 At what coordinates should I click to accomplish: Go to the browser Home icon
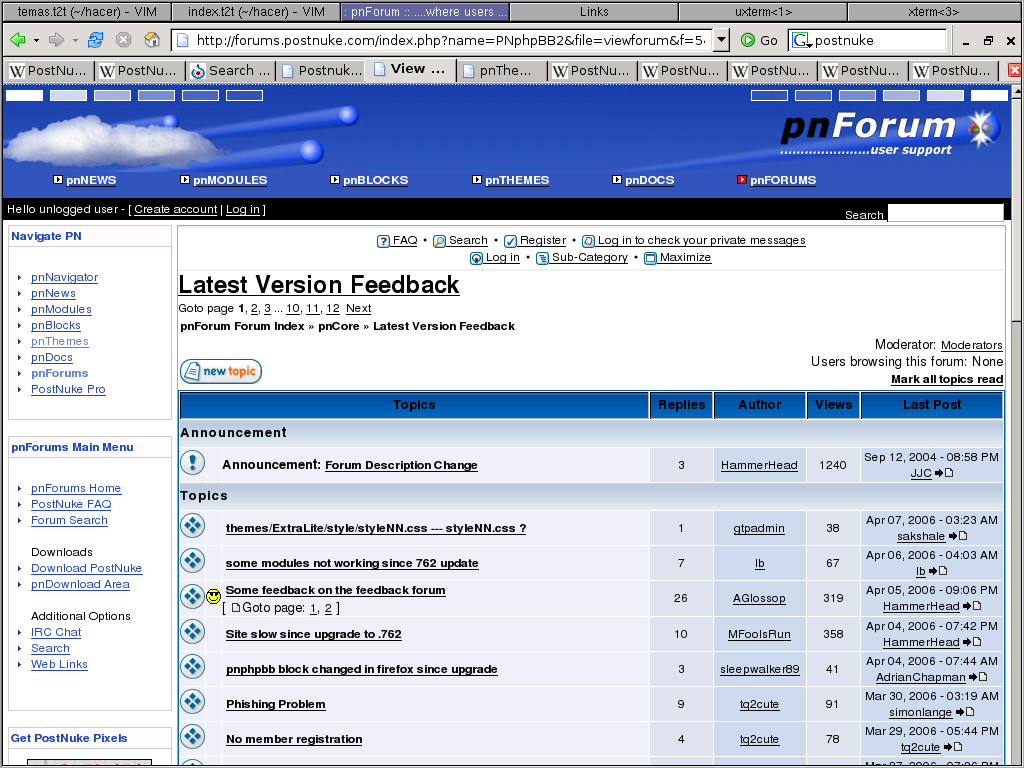click(152, 40)
